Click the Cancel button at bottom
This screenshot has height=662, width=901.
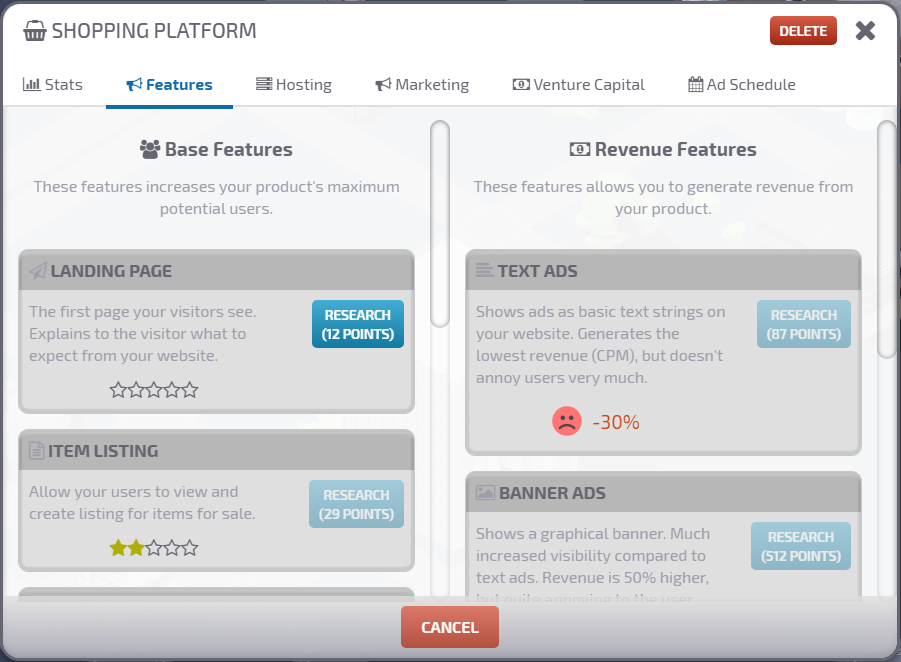coord(449,627)
